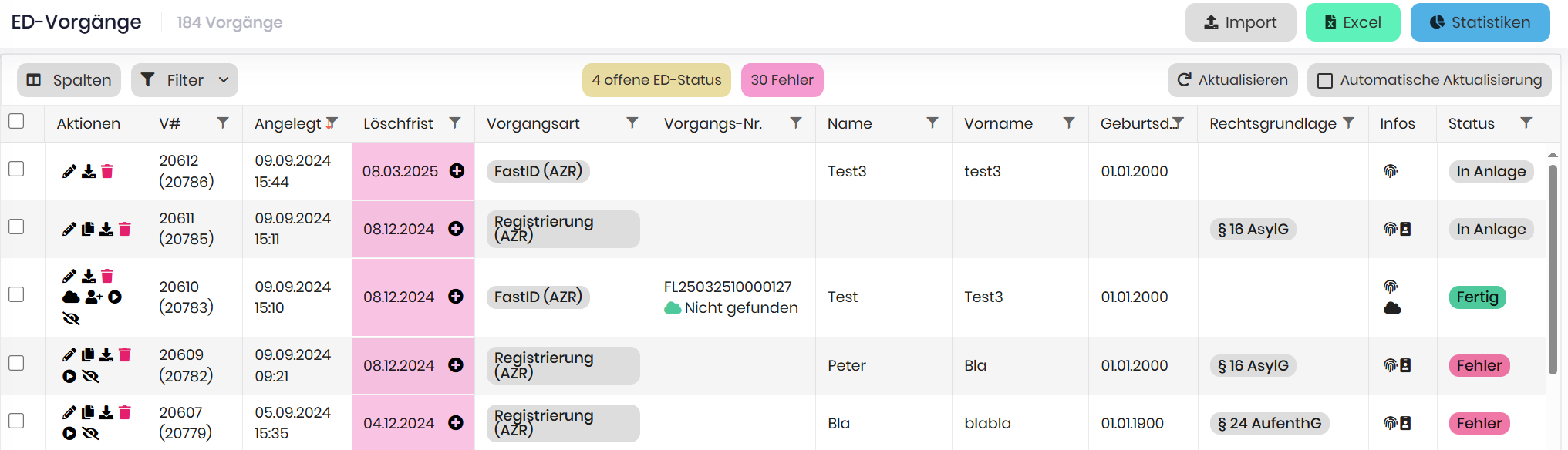This screenshot has height=450, width=1568.
Task: Click the fingerprint icon in row Test3
Action: click(1391, 171)
